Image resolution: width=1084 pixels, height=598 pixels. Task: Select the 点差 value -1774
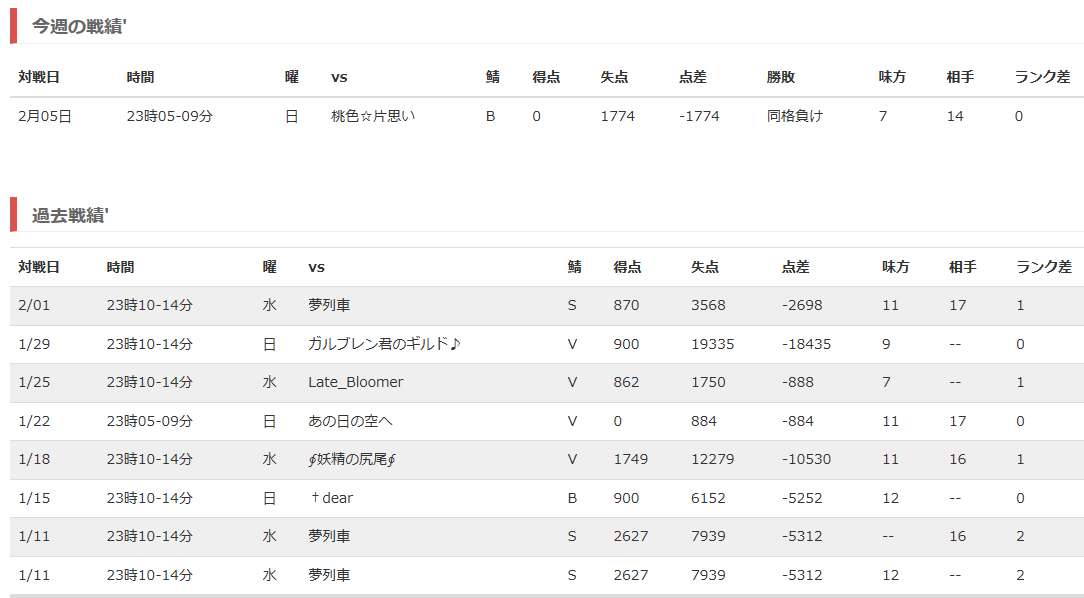click(699, 116)
